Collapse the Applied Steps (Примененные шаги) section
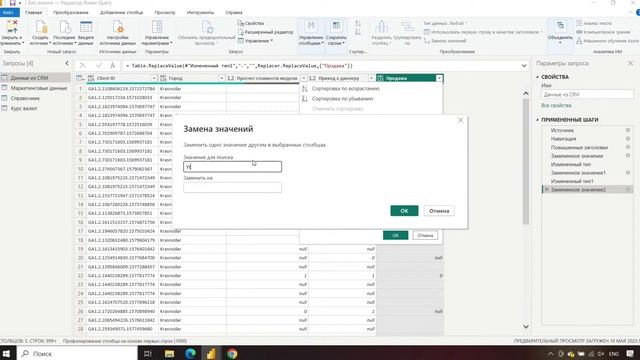Image resolution: width=640 pixels, height=360 pixels. [538, 120]
